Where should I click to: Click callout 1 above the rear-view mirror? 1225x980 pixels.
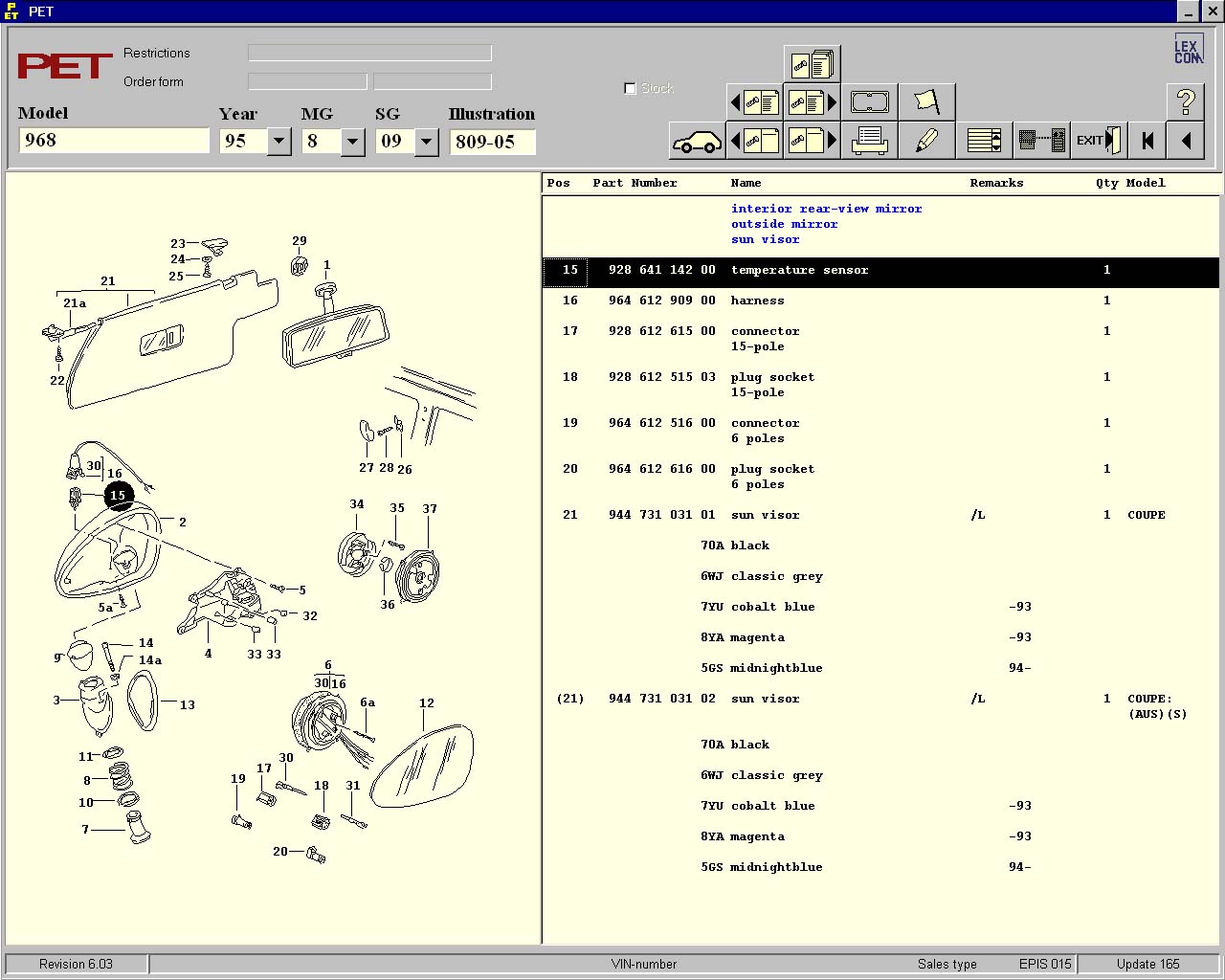[x=326, y=265]
